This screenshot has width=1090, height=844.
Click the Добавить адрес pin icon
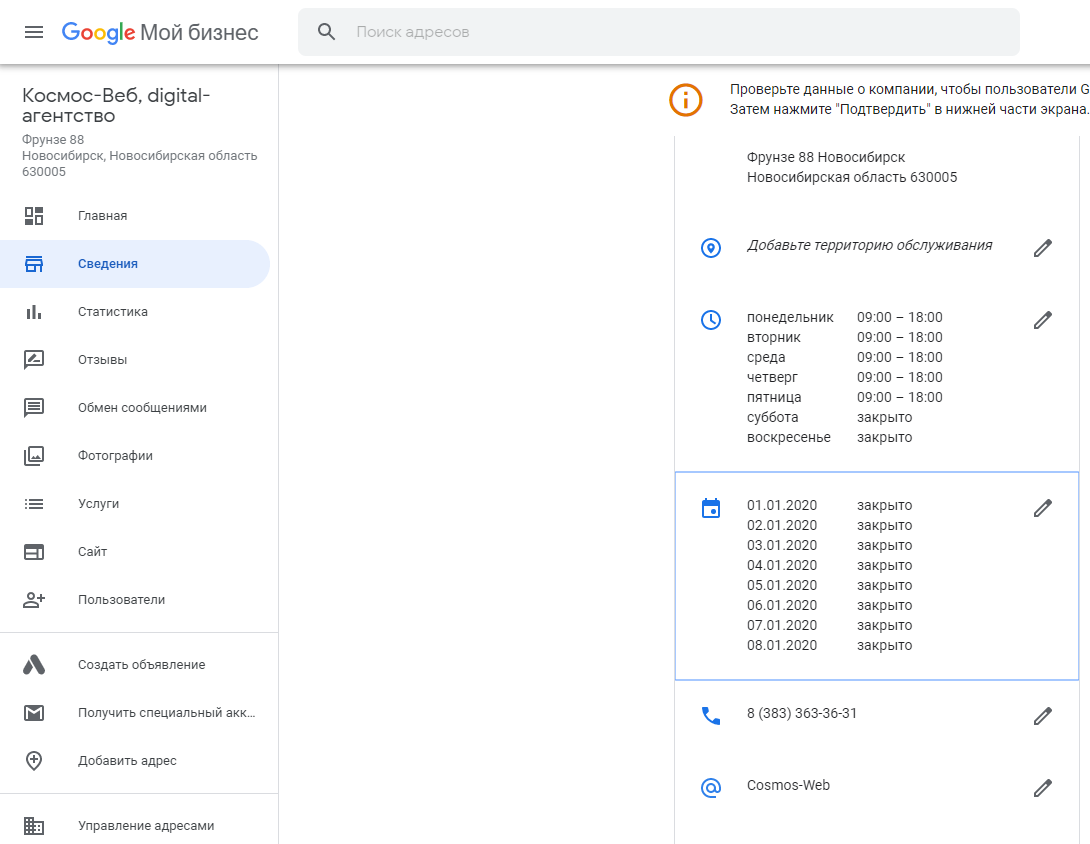click(x=33, y=761)
